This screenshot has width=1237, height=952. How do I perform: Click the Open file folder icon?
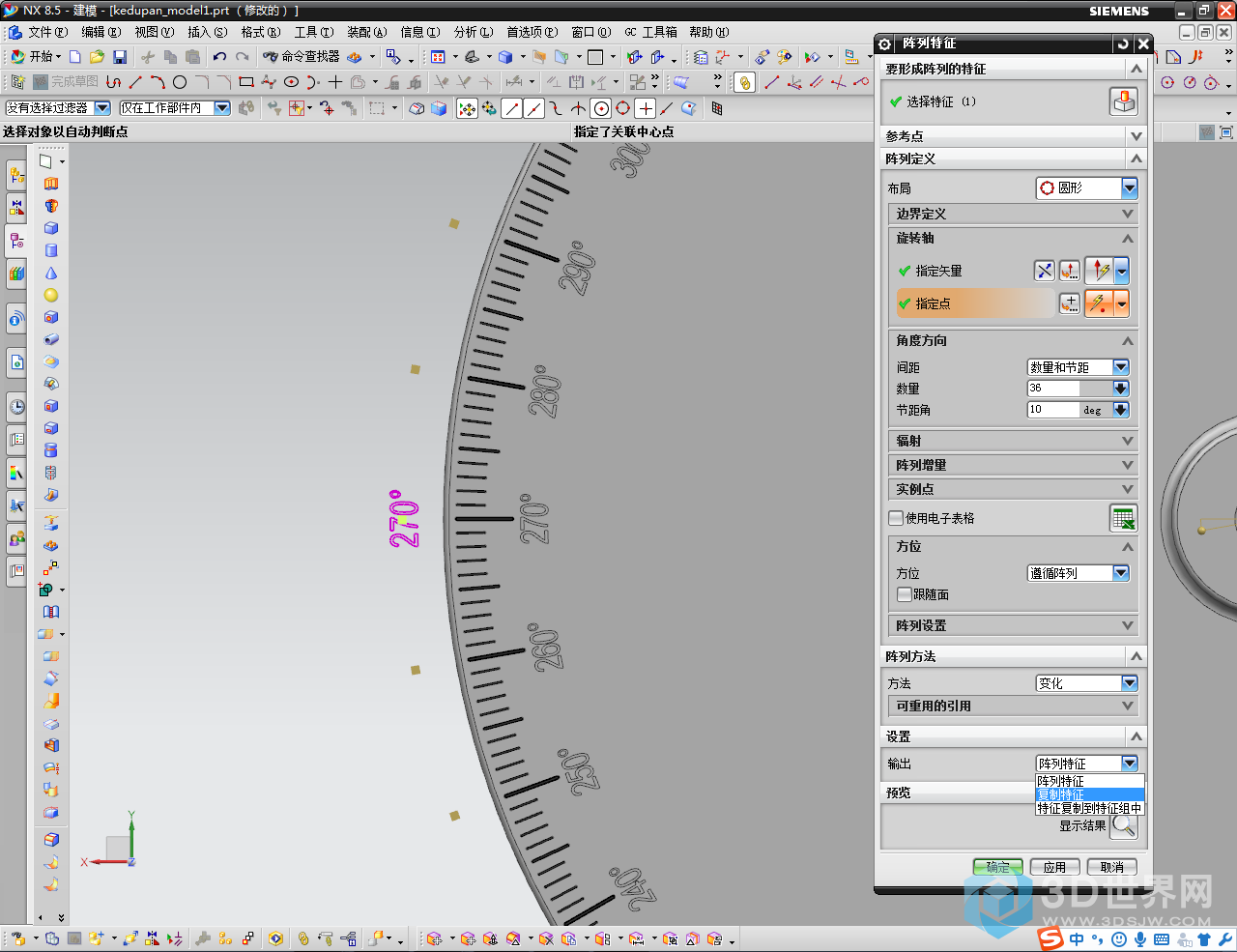click(96, 57)
